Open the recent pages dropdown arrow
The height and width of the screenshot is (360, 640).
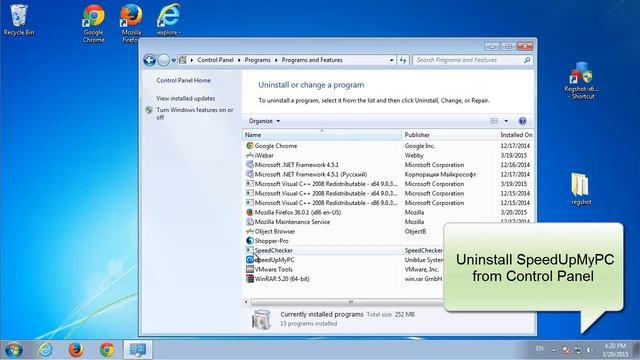click(x=173, y=60)
